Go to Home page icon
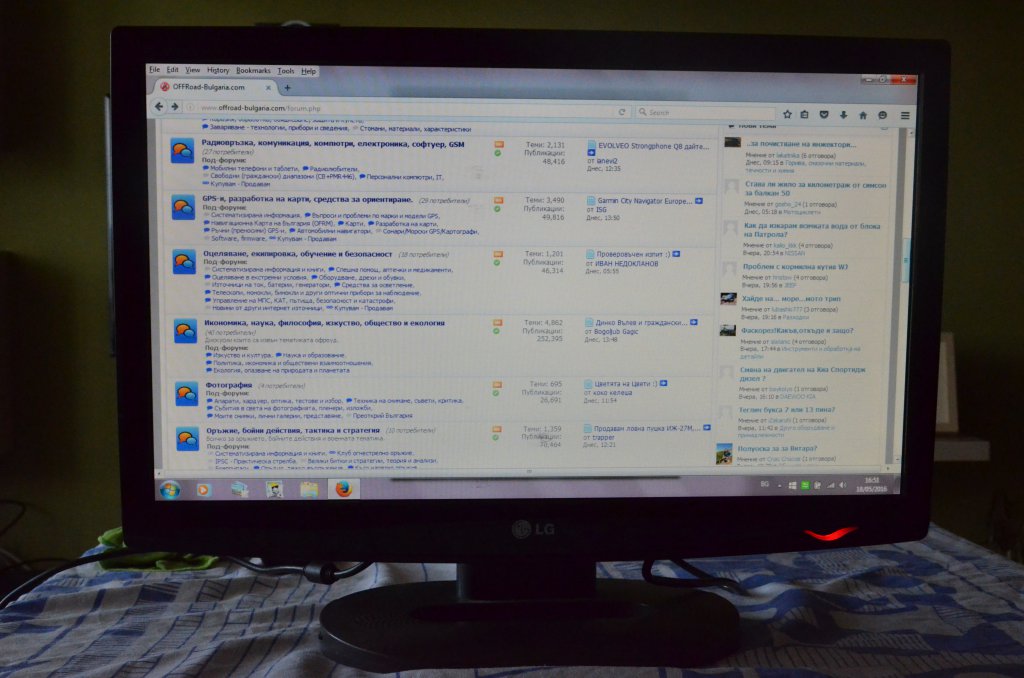Screen dimensions: 1024x678 [x=863, y=115]
